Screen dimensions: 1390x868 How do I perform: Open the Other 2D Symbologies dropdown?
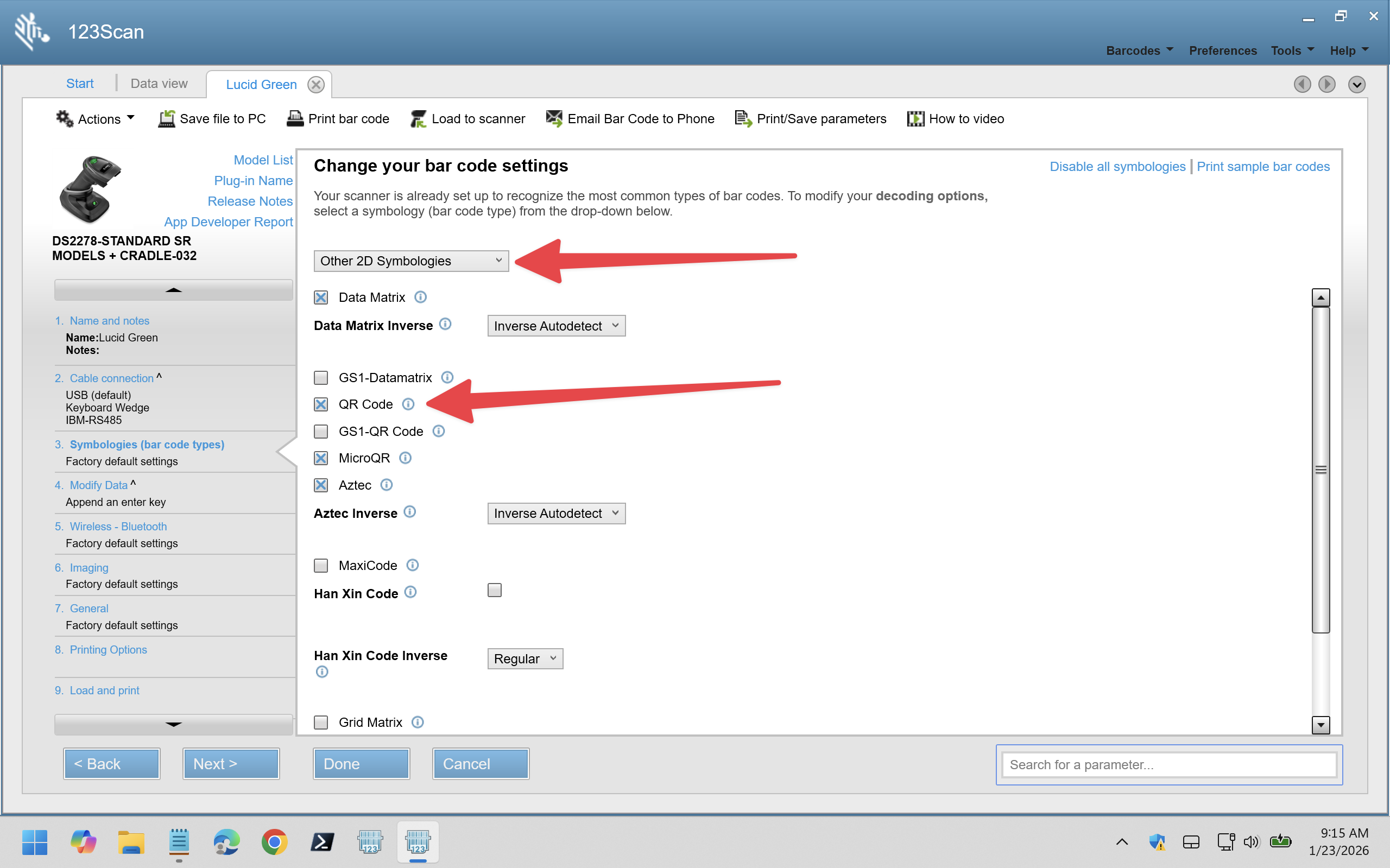point(410,261)
